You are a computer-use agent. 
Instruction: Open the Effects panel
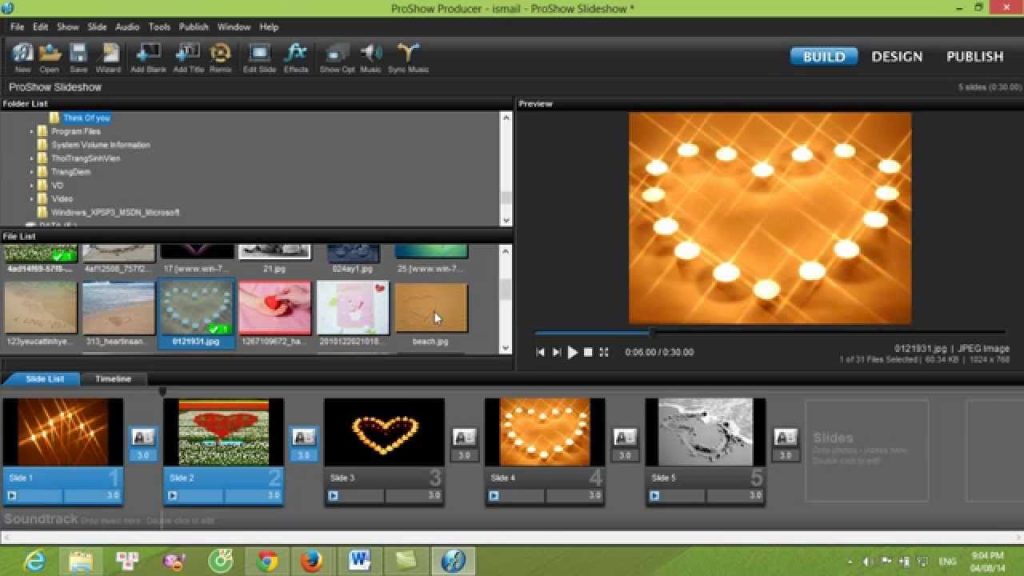pos(297,56)
